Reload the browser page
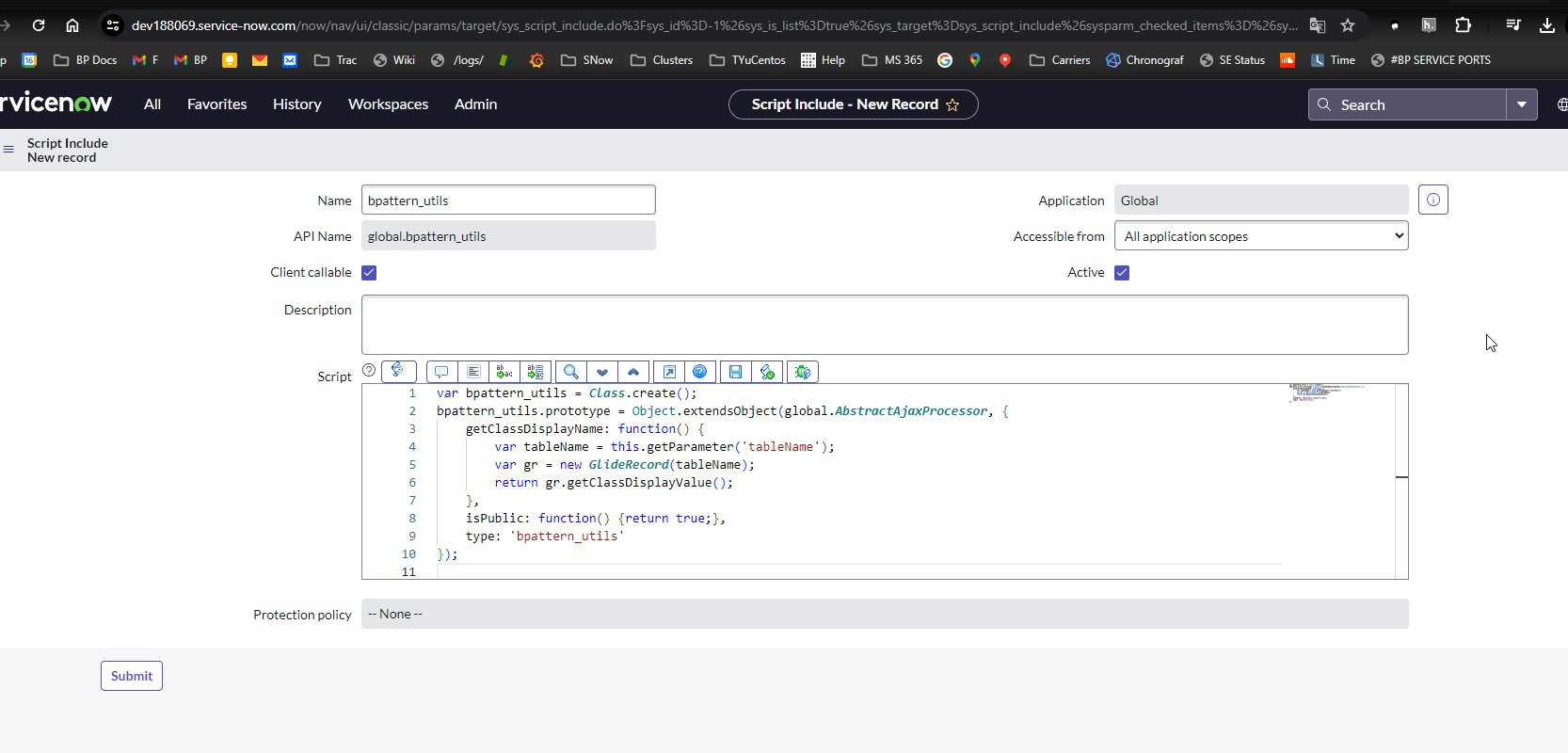This screenshot has height=753, width=1568. tap(39, 25)
